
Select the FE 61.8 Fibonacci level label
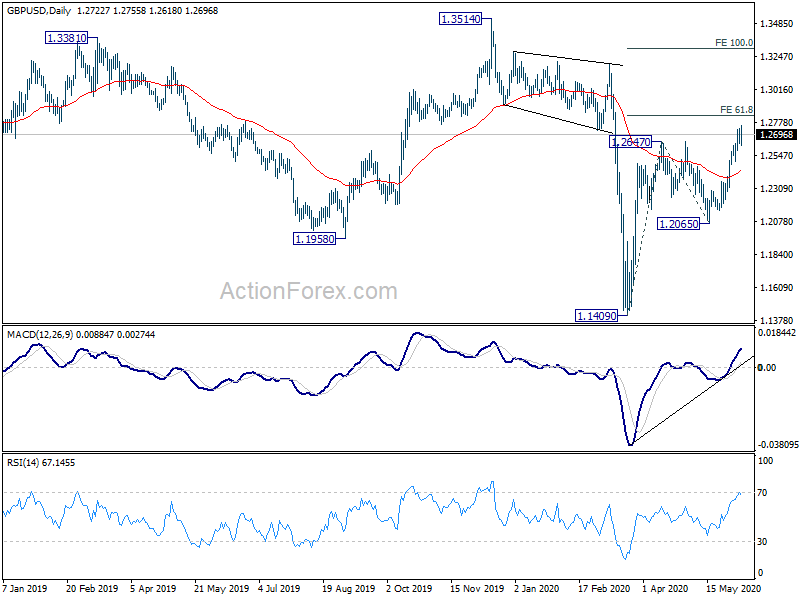click(736, 110)
